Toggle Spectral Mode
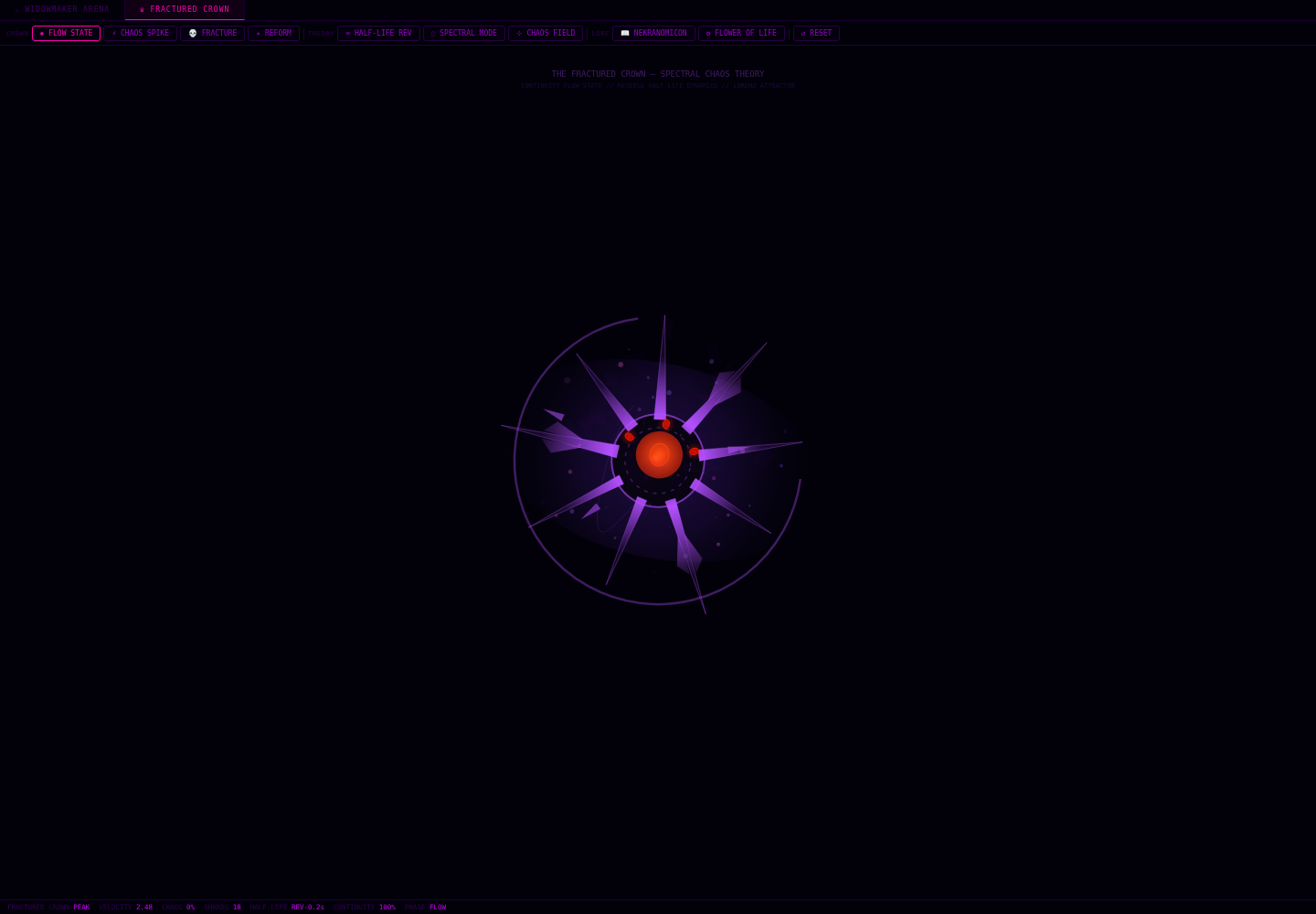 (464, 33)
